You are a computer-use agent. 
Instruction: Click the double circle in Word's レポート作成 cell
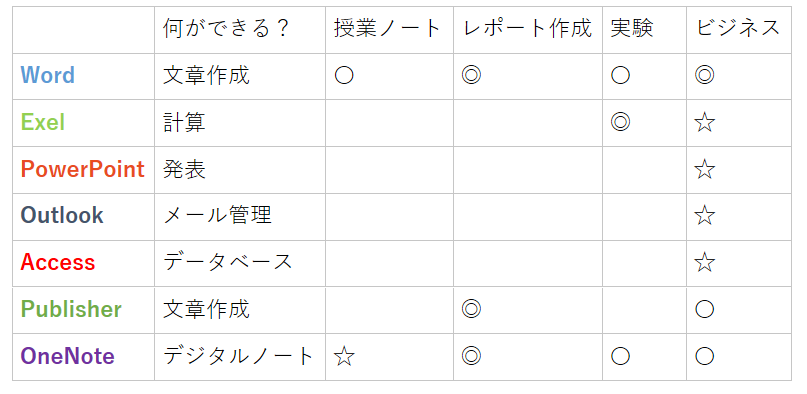(471, 76)
